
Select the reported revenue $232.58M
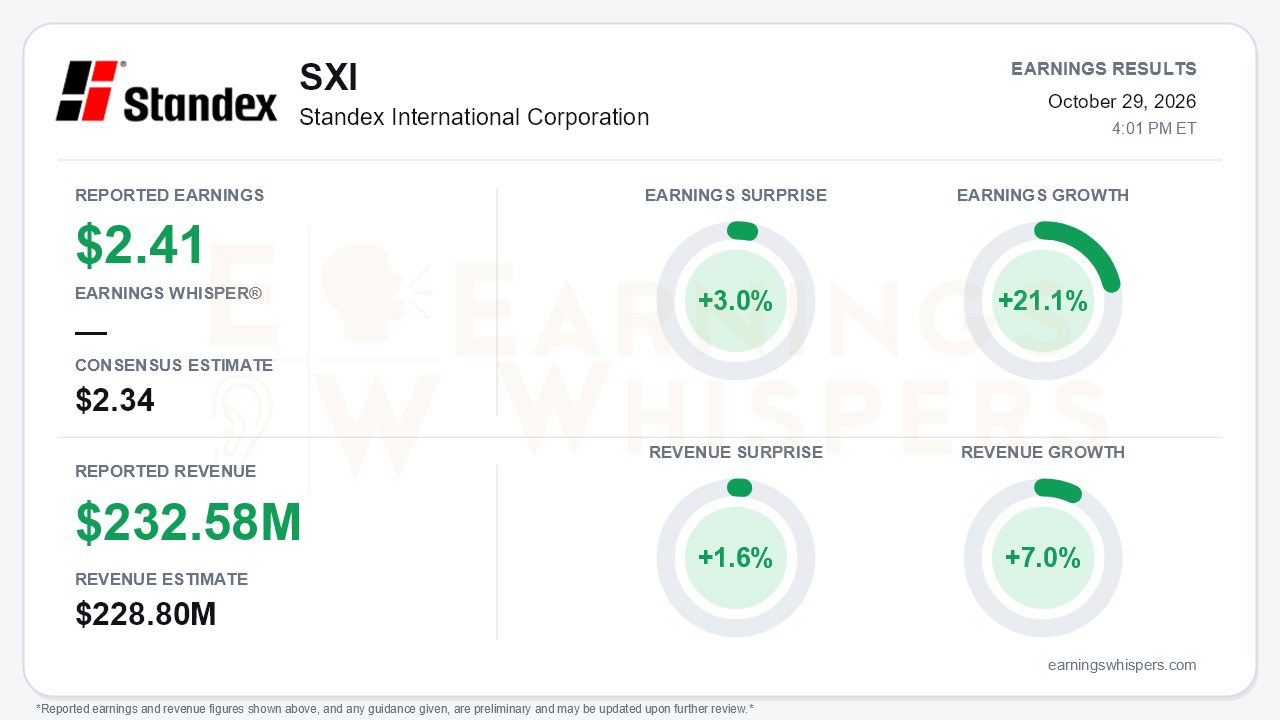[188, 522]
